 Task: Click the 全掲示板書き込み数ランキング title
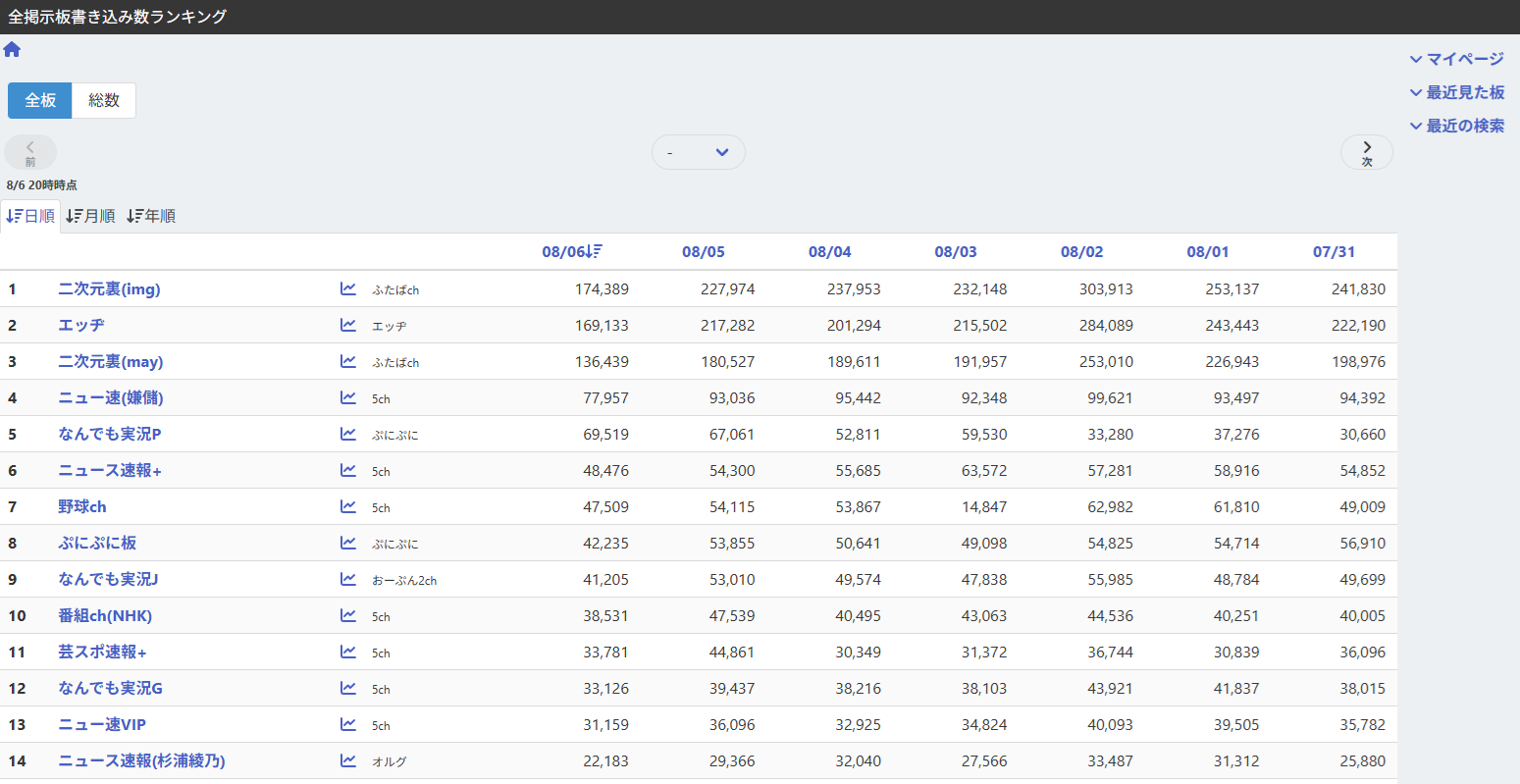click(x=117, y=17)
